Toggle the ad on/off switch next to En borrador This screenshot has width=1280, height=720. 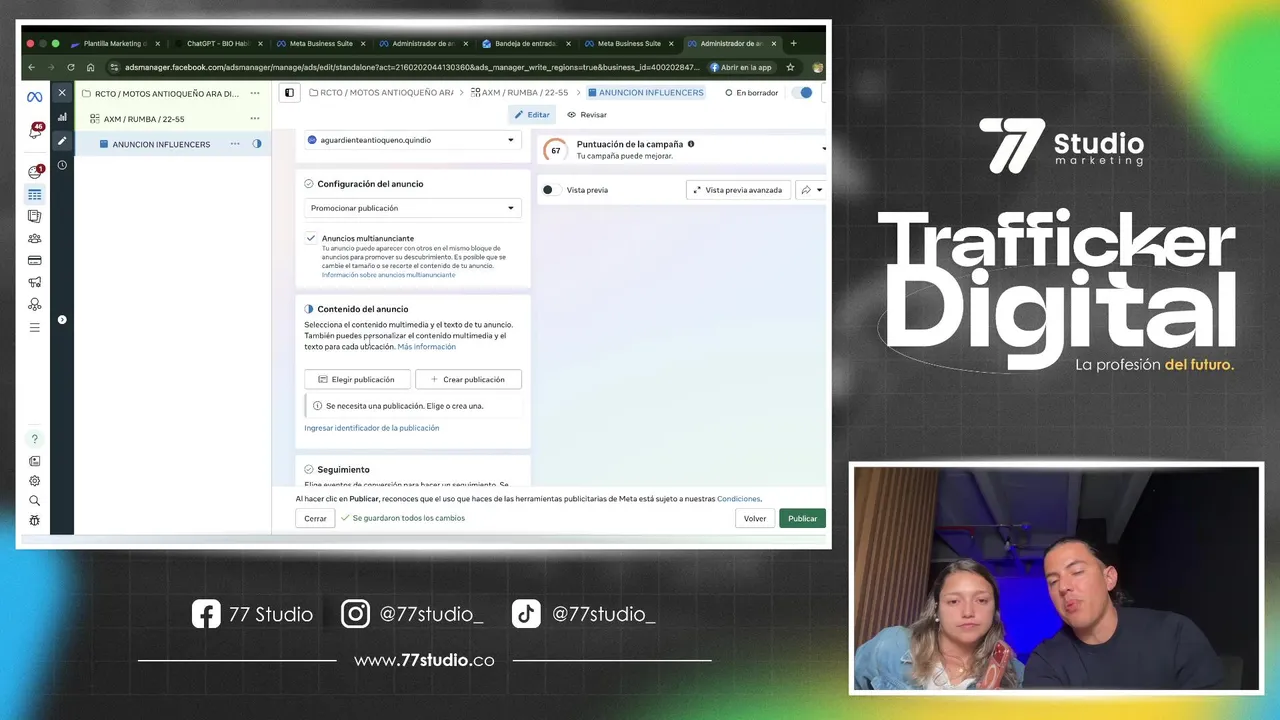click(x=802, y=93)
